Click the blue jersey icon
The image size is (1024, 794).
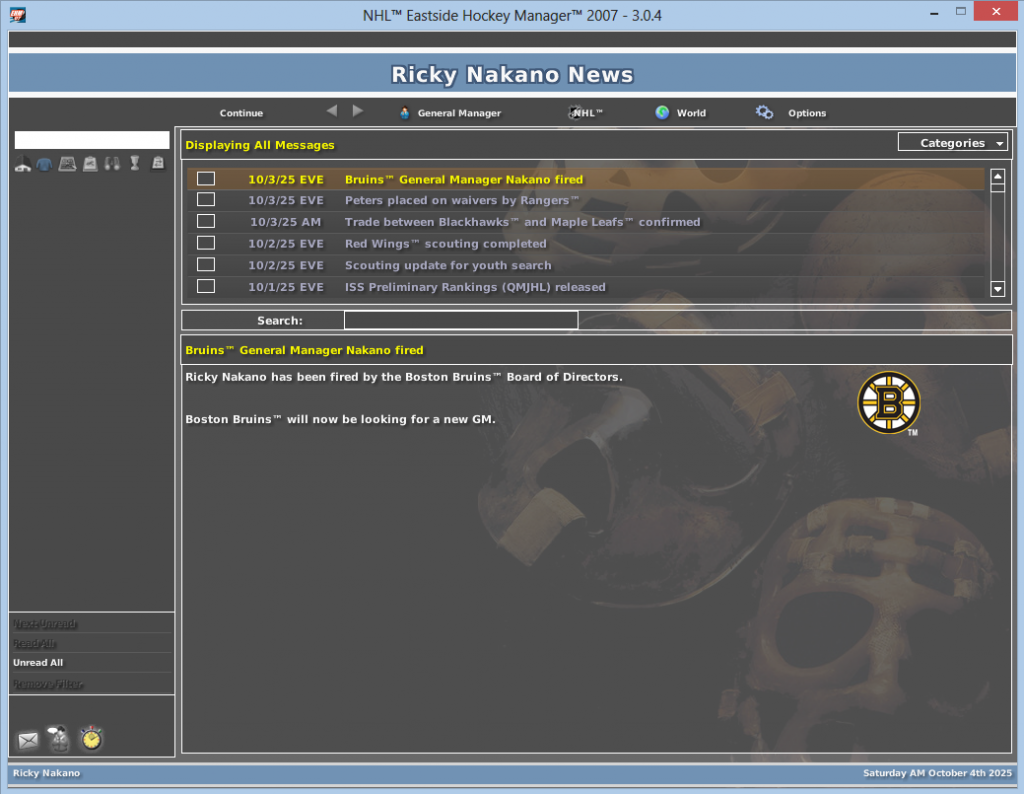click(44, 164)
